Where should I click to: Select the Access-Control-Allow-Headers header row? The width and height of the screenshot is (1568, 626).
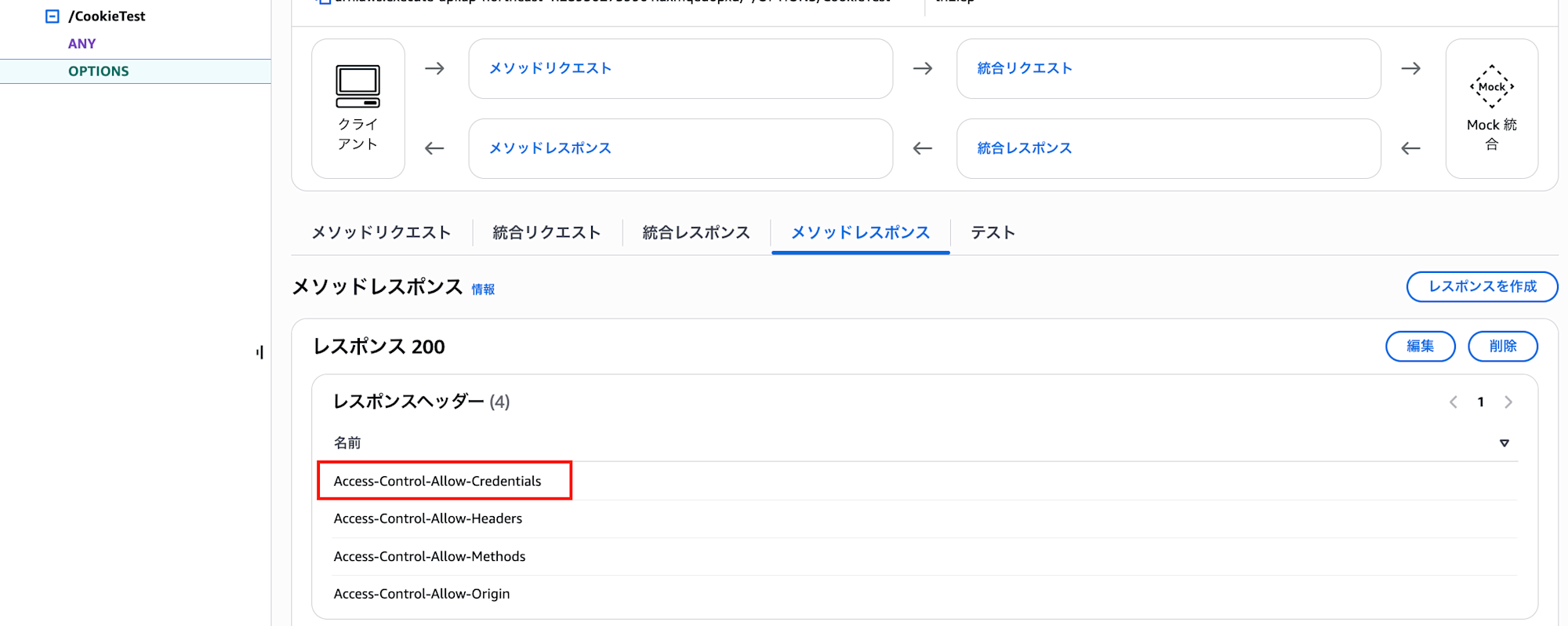coord(925,519)
